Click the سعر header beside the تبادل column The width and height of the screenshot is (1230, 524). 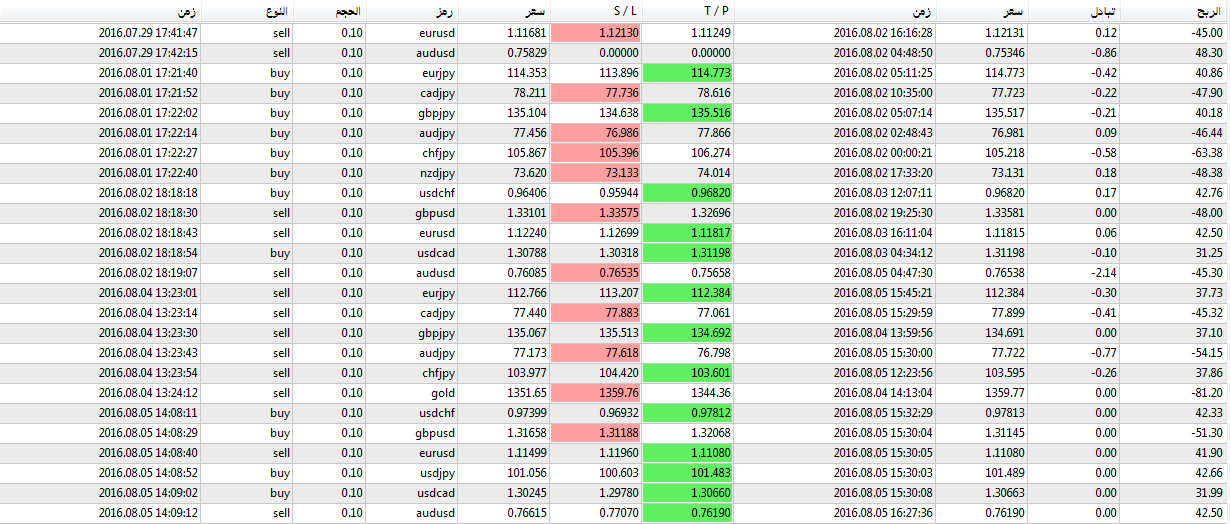[x=1013, y=11]
